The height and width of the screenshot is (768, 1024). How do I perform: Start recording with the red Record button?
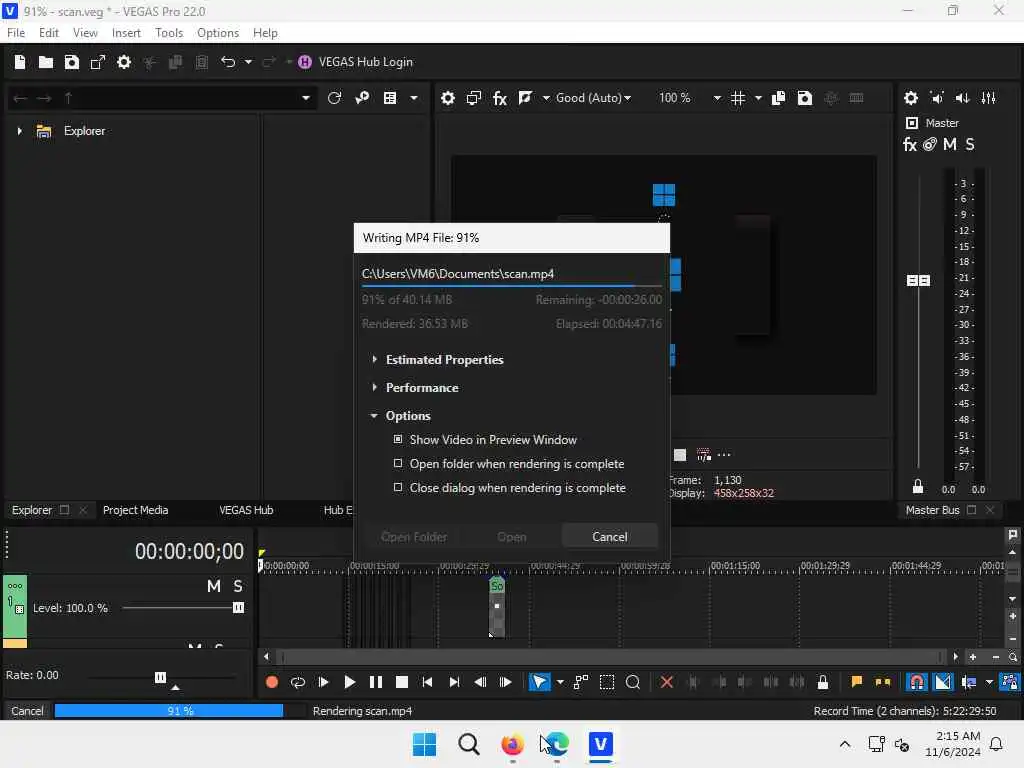tap(272, 682)
